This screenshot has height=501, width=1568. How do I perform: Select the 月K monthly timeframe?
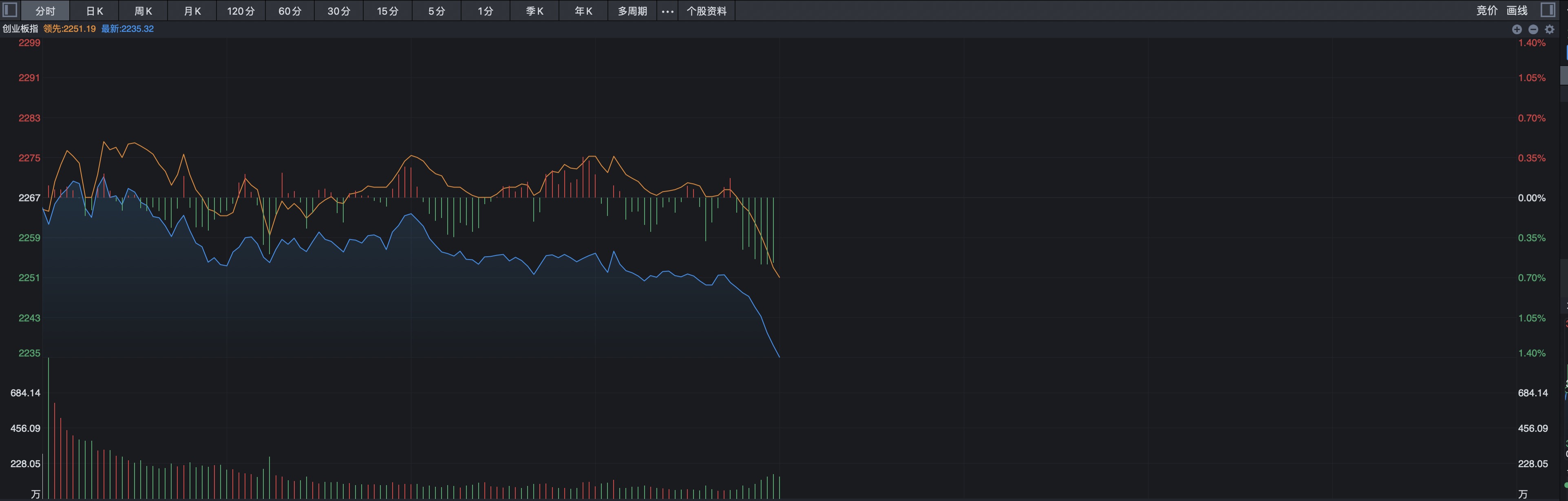[192, 10]
